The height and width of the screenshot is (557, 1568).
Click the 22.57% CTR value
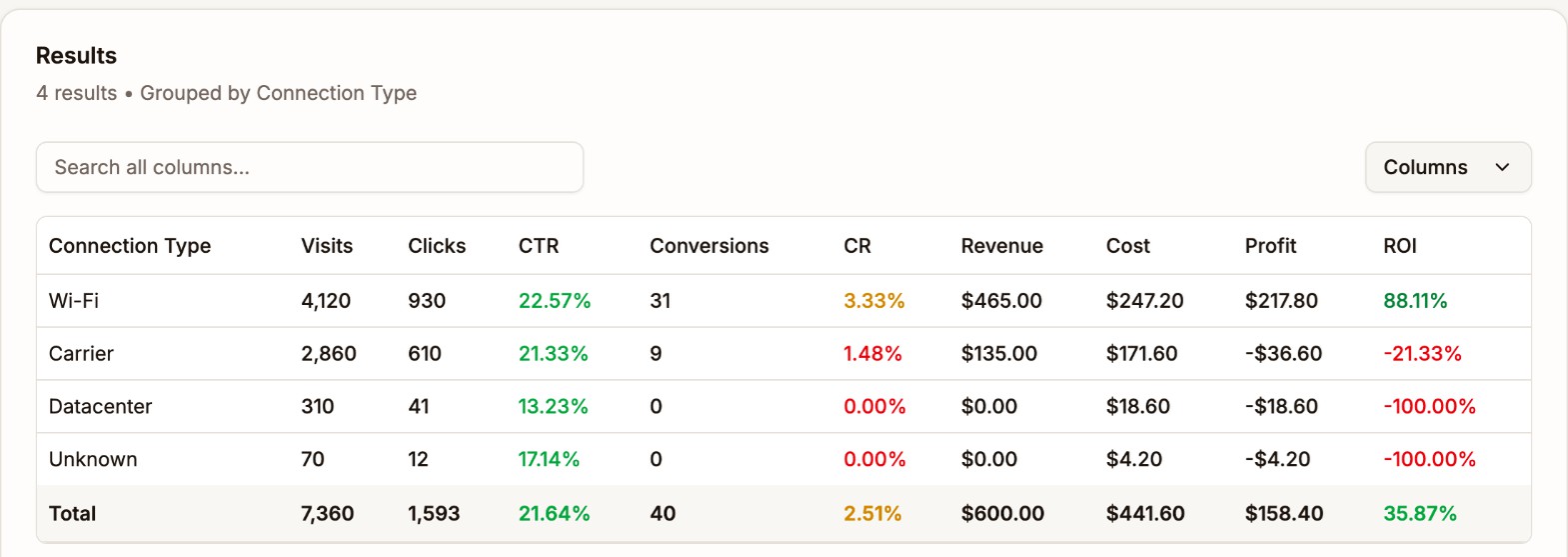(x=555, y=301)
